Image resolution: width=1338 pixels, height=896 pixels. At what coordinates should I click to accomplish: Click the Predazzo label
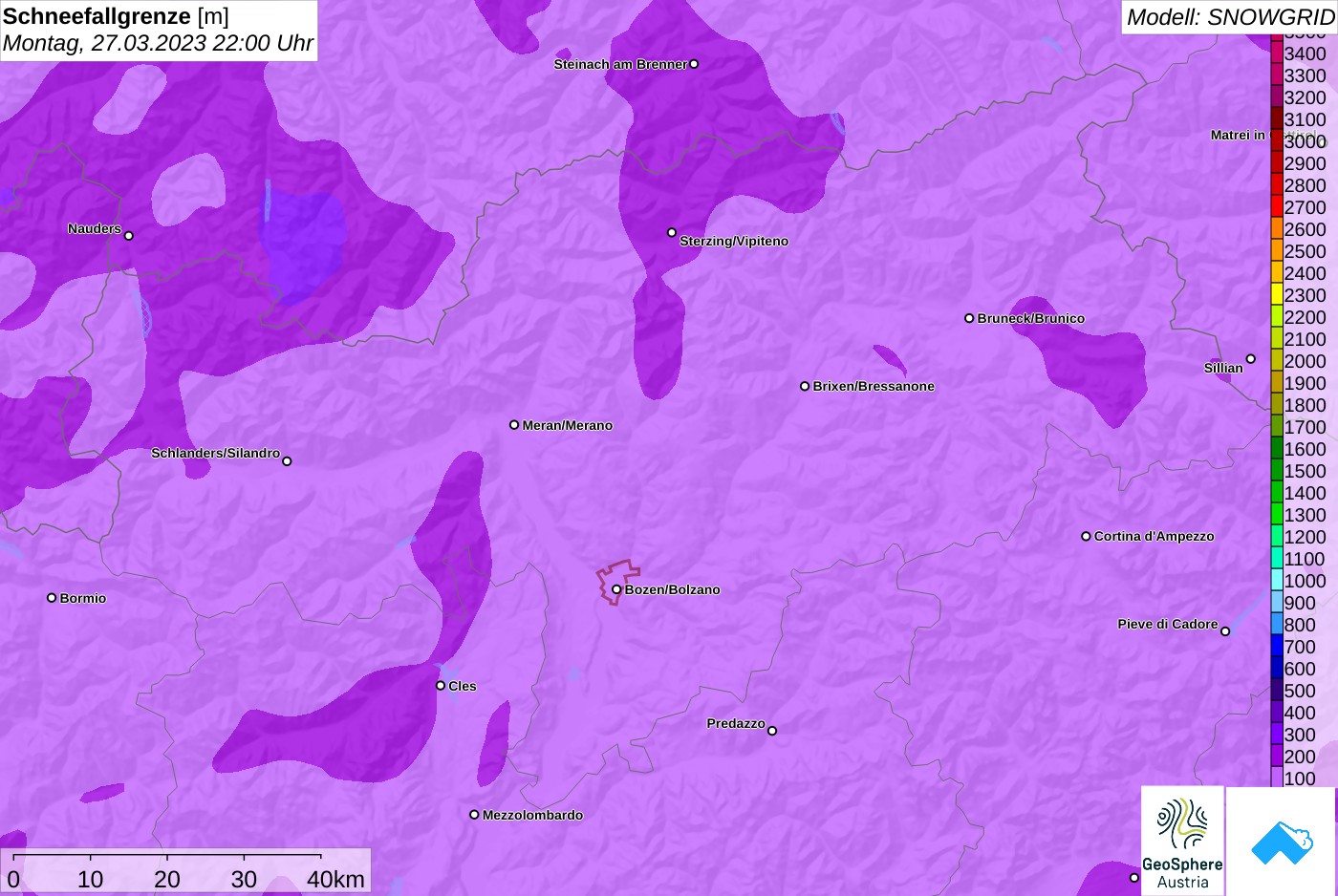point(736,723)
